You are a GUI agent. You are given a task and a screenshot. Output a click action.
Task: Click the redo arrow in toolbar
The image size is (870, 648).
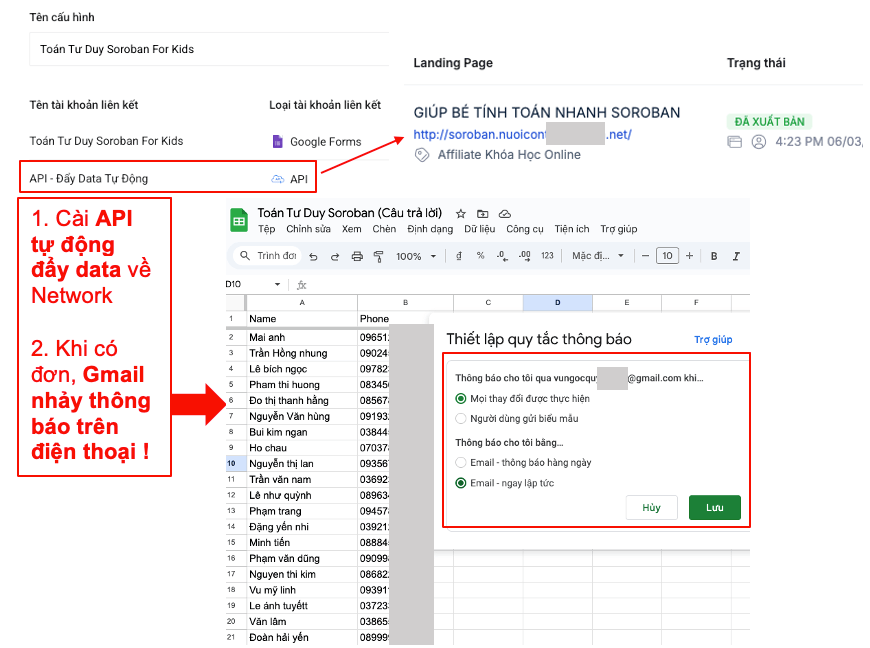pos(335,256)
